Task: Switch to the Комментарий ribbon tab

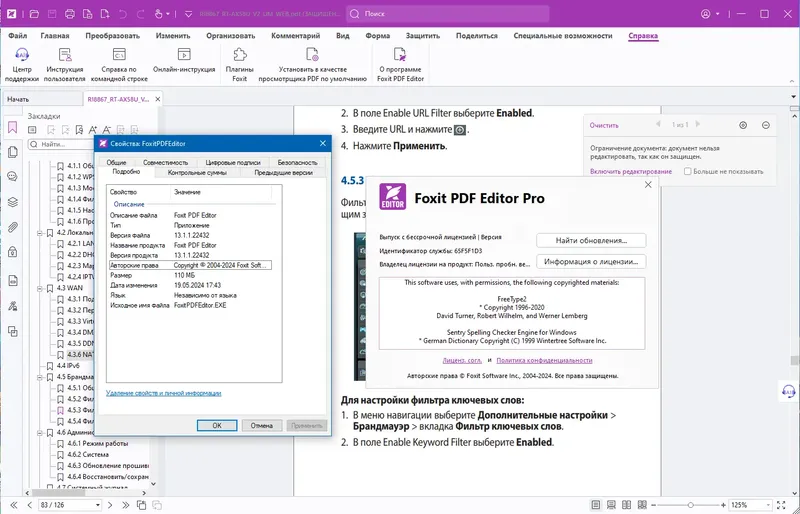Action: (295, 36)
